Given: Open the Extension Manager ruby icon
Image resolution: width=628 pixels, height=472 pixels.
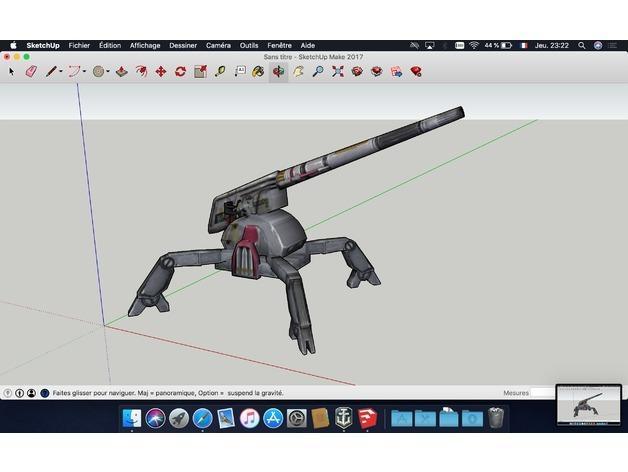Looking at the screenshot, I should [x=416, y=72].
